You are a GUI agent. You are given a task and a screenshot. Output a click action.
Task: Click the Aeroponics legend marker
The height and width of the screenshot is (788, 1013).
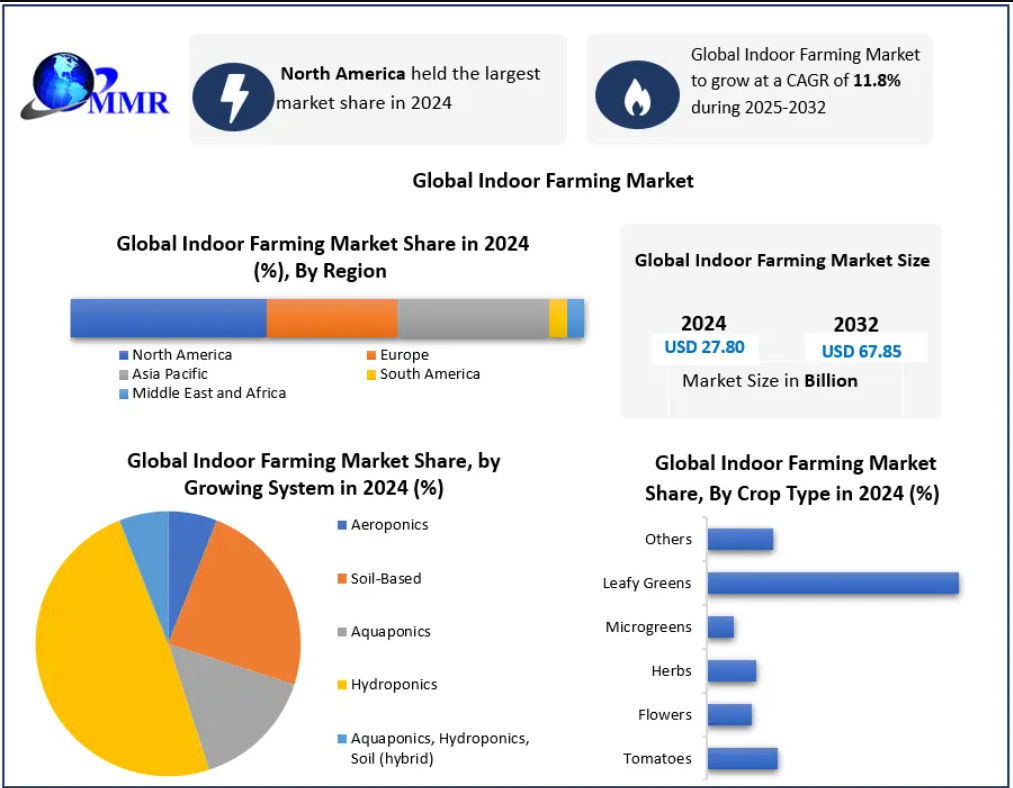pyautogui.click(x=342, y=525)
